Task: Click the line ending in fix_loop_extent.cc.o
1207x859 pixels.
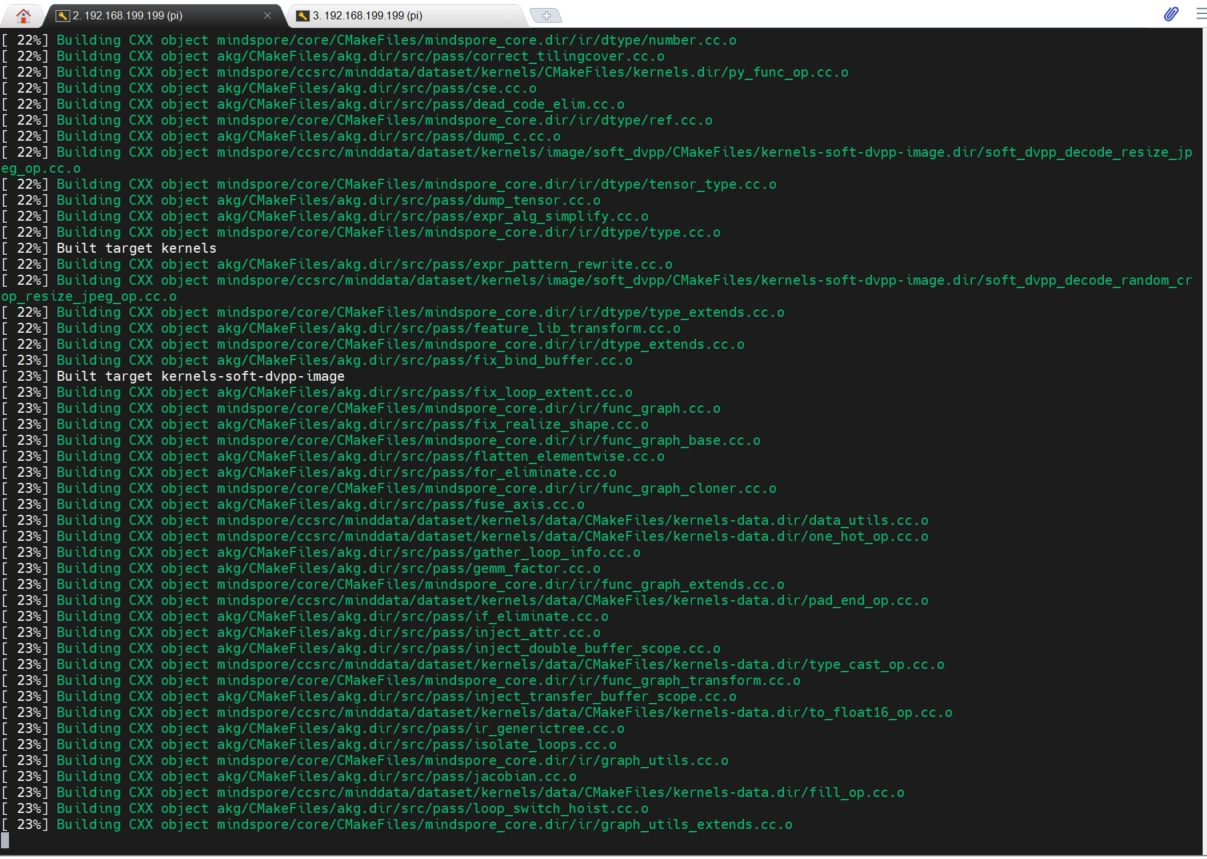Action: [316, 392]
